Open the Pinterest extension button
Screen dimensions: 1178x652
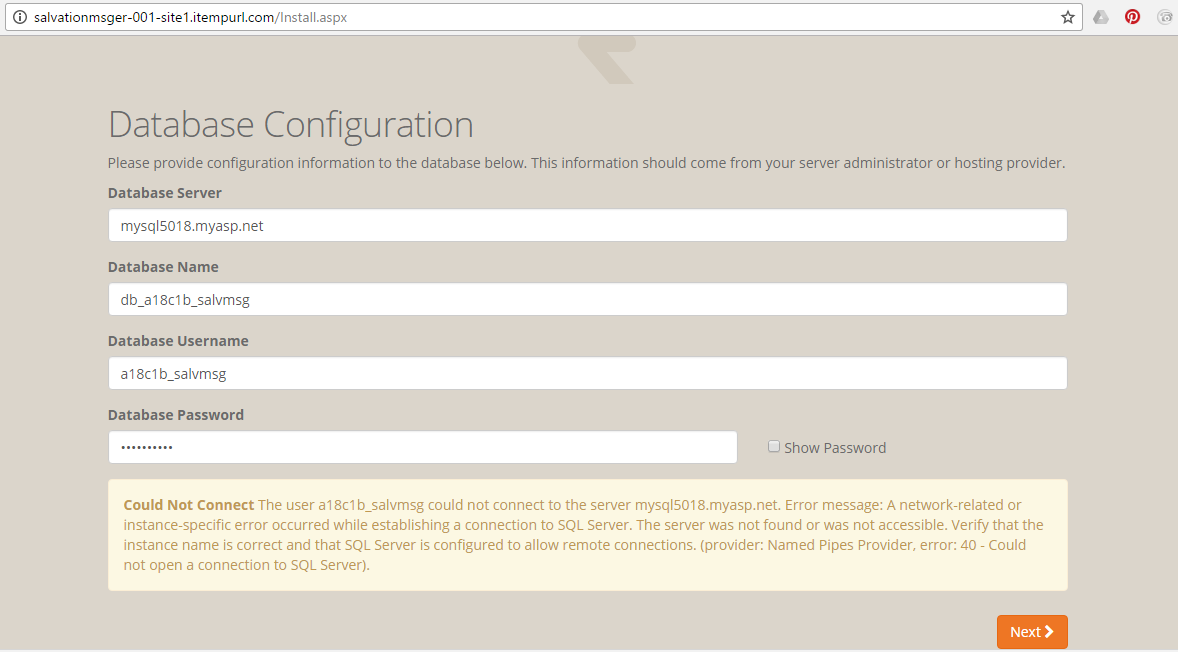tap(1133, 17)
